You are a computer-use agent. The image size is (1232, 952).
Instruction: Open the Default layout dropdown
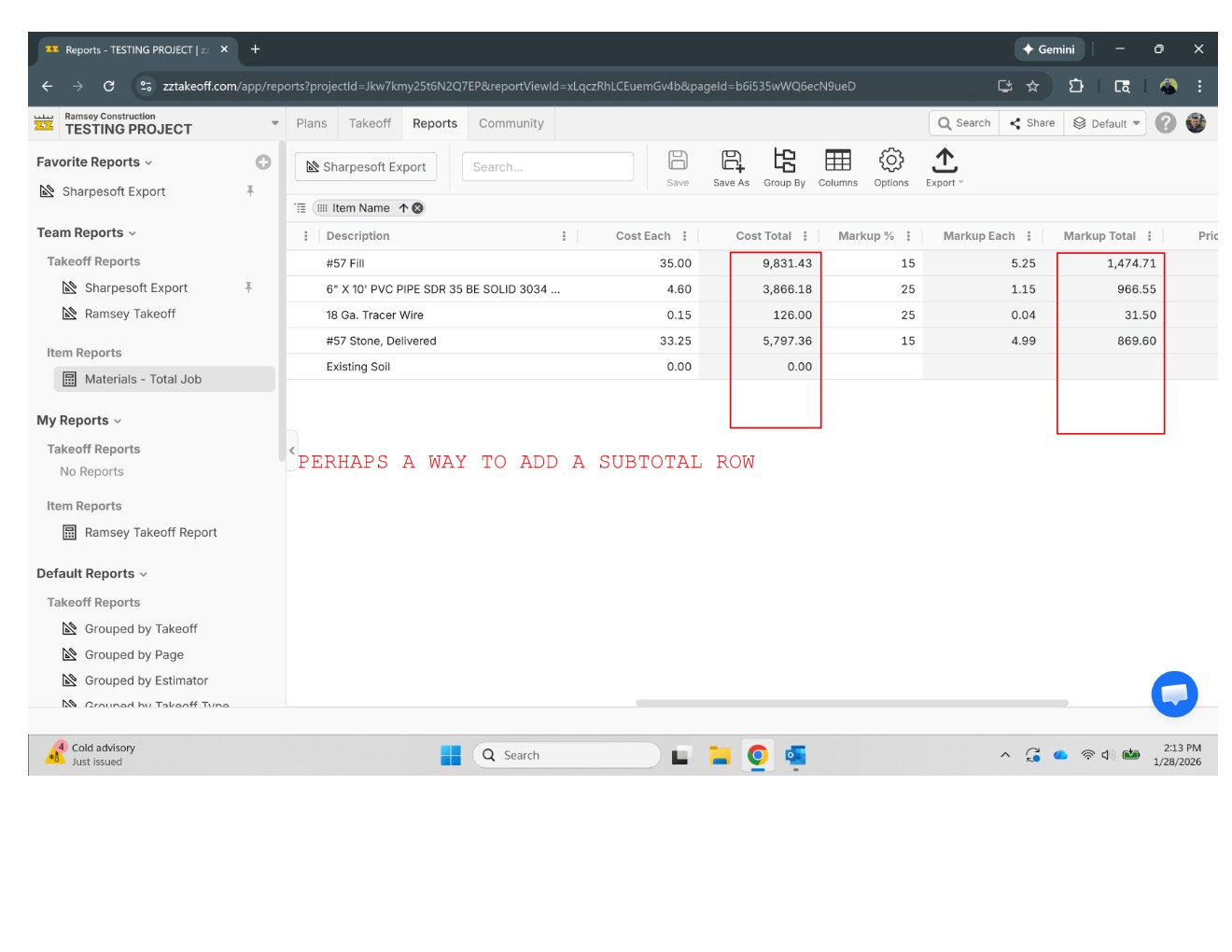coord(1107,123)
